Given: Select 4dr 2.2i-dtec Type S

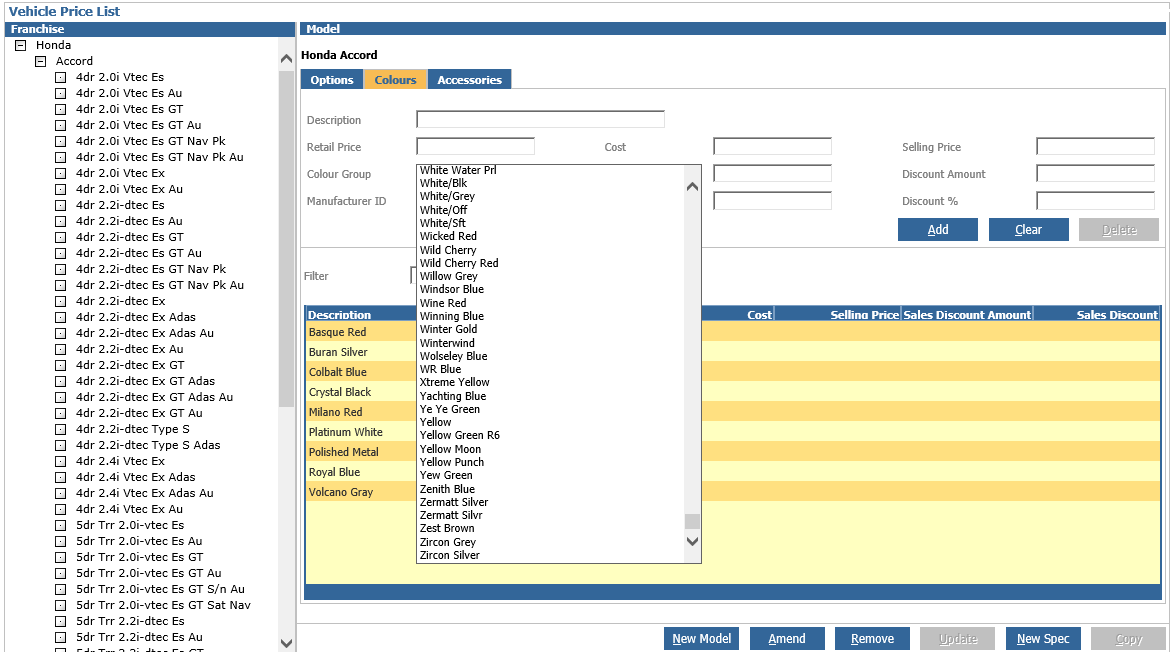Looking at the screenshot, I should pos(133,429).
